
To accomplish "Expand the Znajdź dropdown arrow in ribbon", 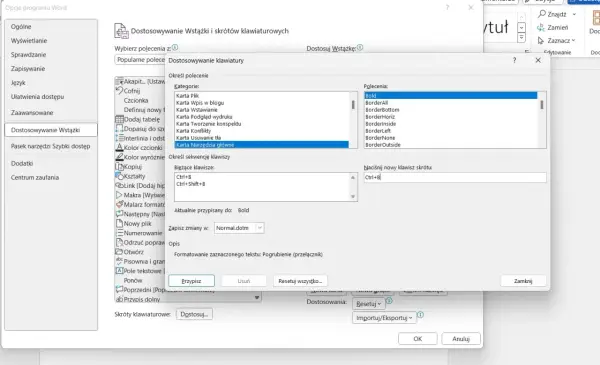I will click(574, 14).
